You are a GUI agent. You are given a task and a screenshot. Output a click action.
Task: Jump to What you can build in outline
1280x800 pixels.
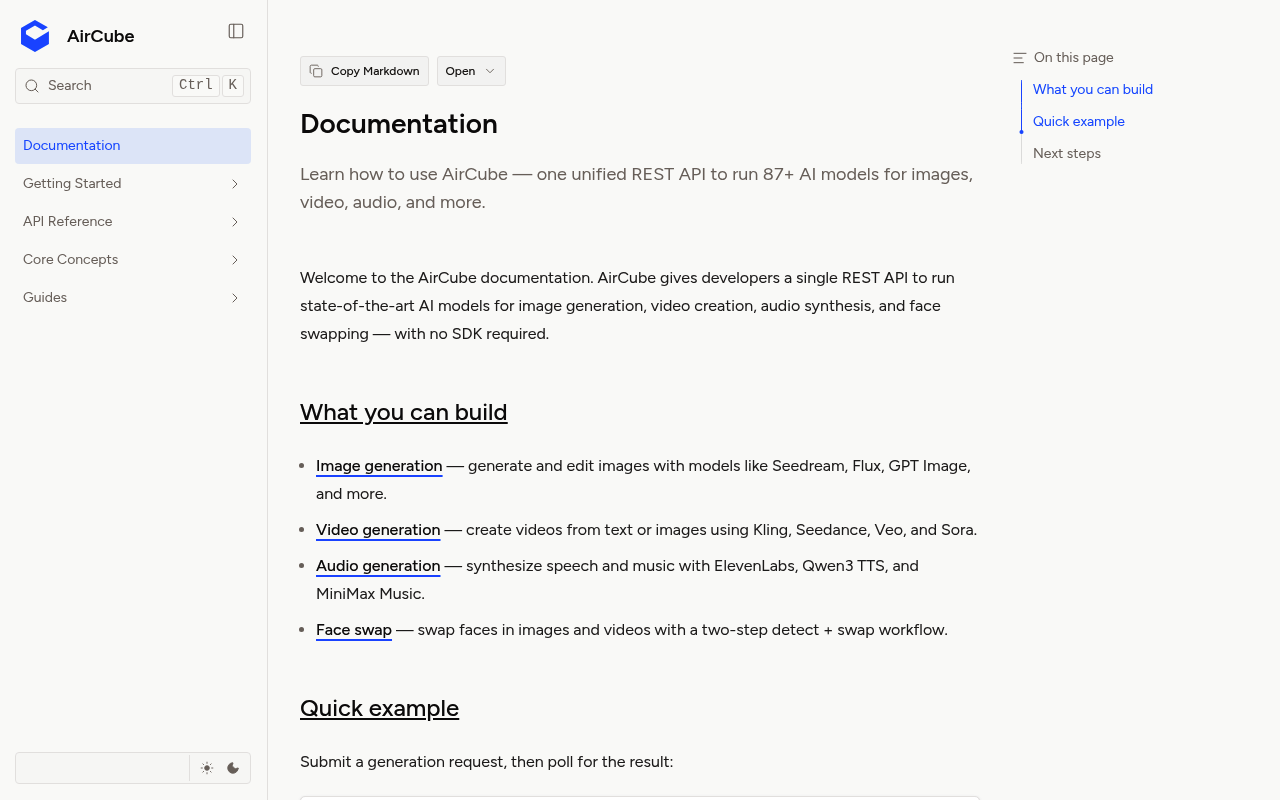click(1093, 90)
